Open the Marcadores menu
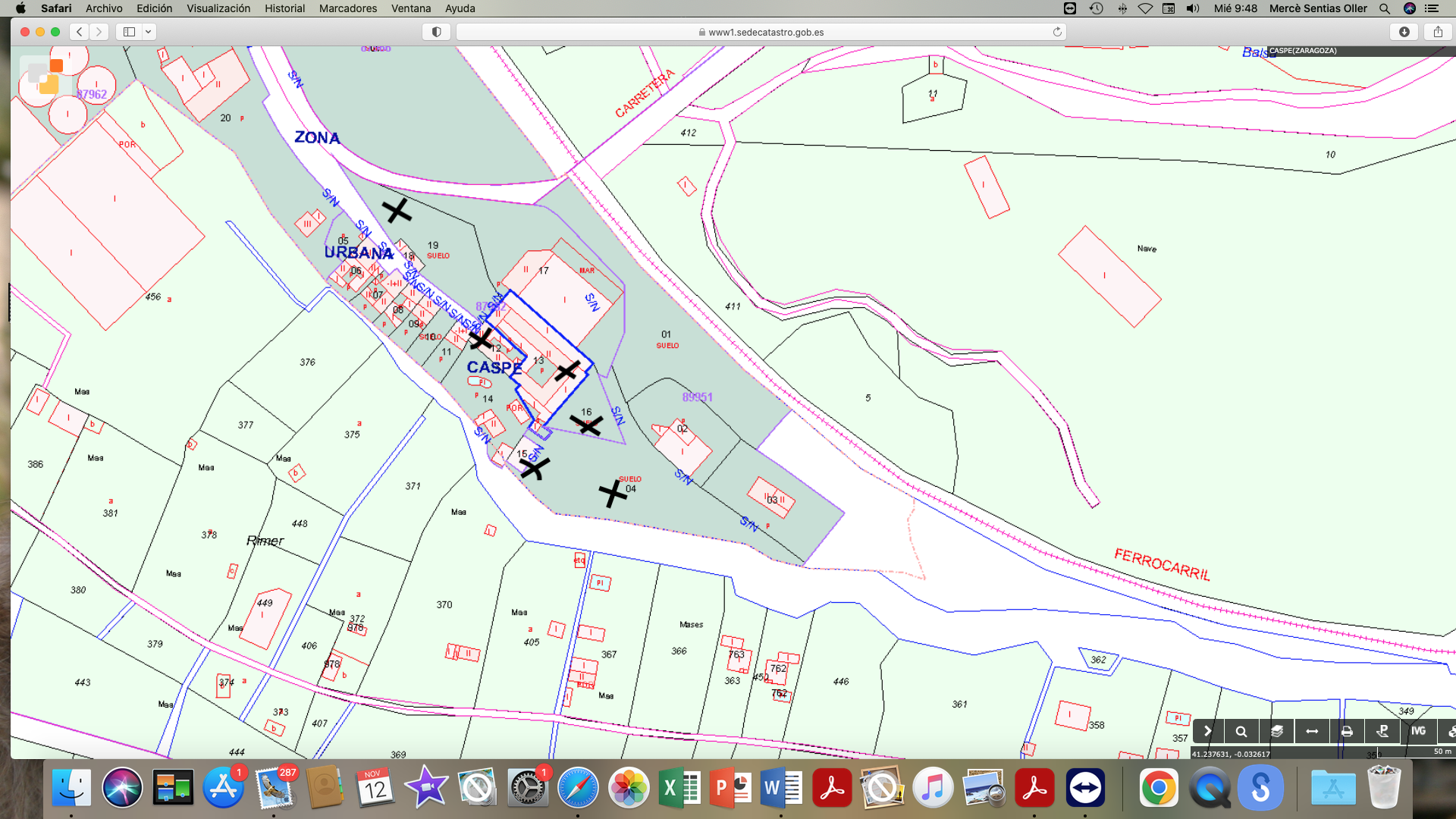Viewport: 1456px width, 819px height. point(347,8)
